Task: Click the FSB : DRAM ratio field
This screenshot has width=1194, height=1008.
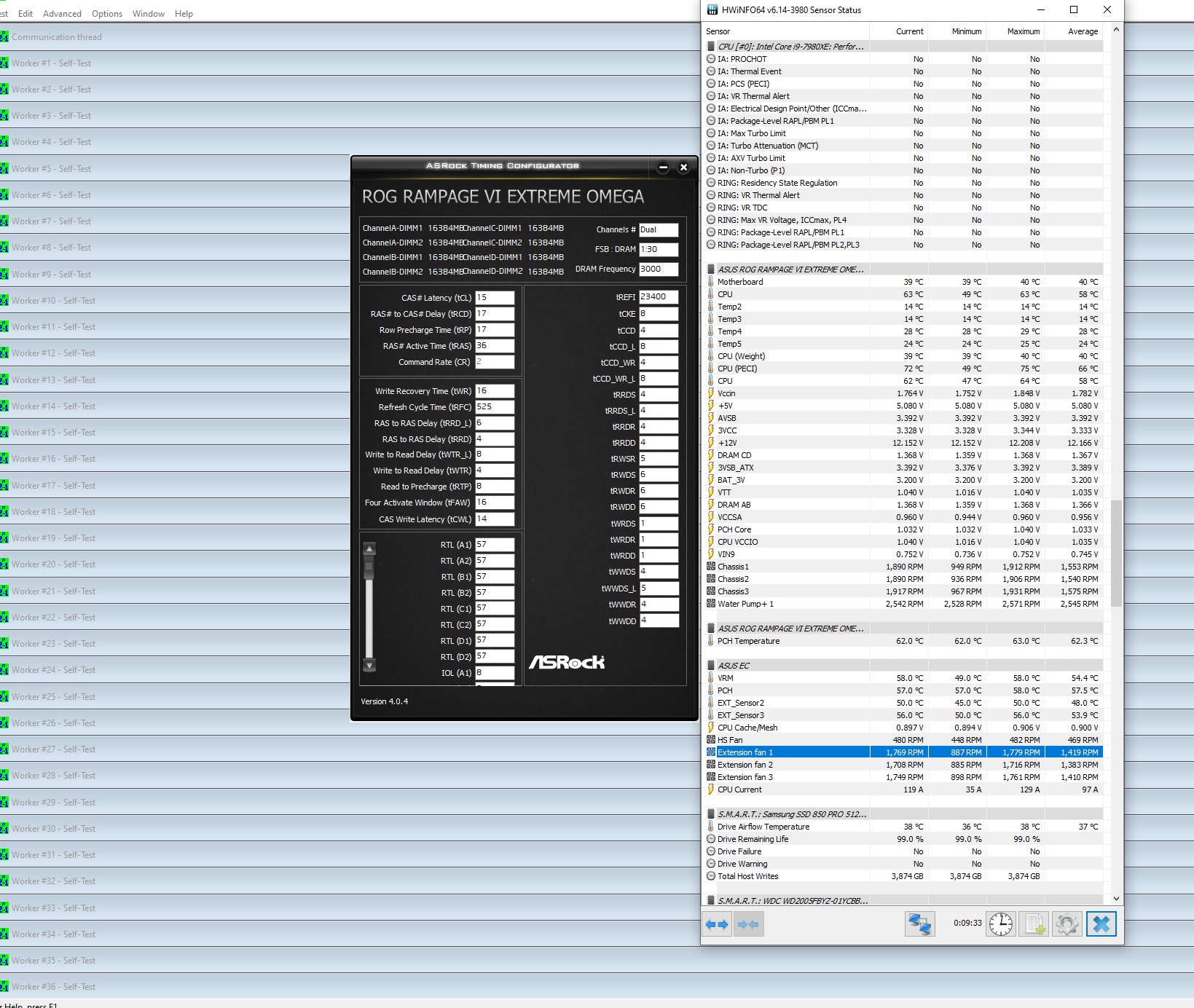Action: 659,249
